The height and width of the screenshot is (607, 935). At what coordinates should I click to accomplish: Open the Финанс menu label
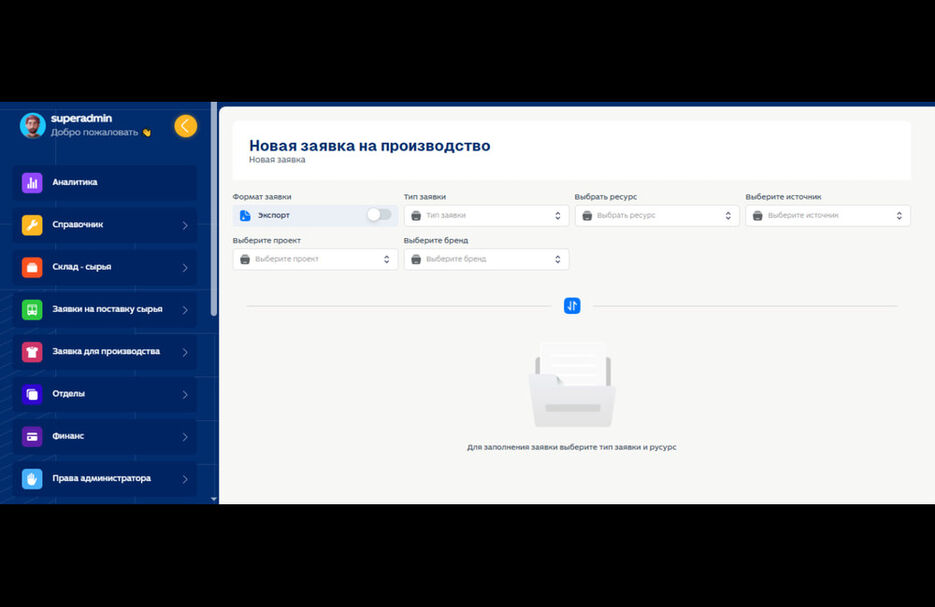(68, 436)
